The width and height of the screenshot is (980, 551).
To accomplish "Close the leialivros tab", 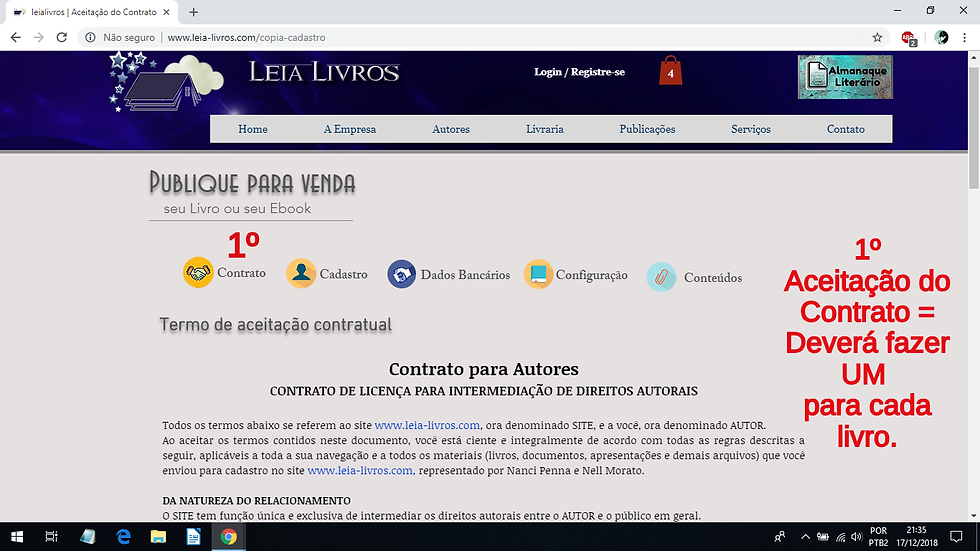I will pyautogui.click(x=166, y=12).
